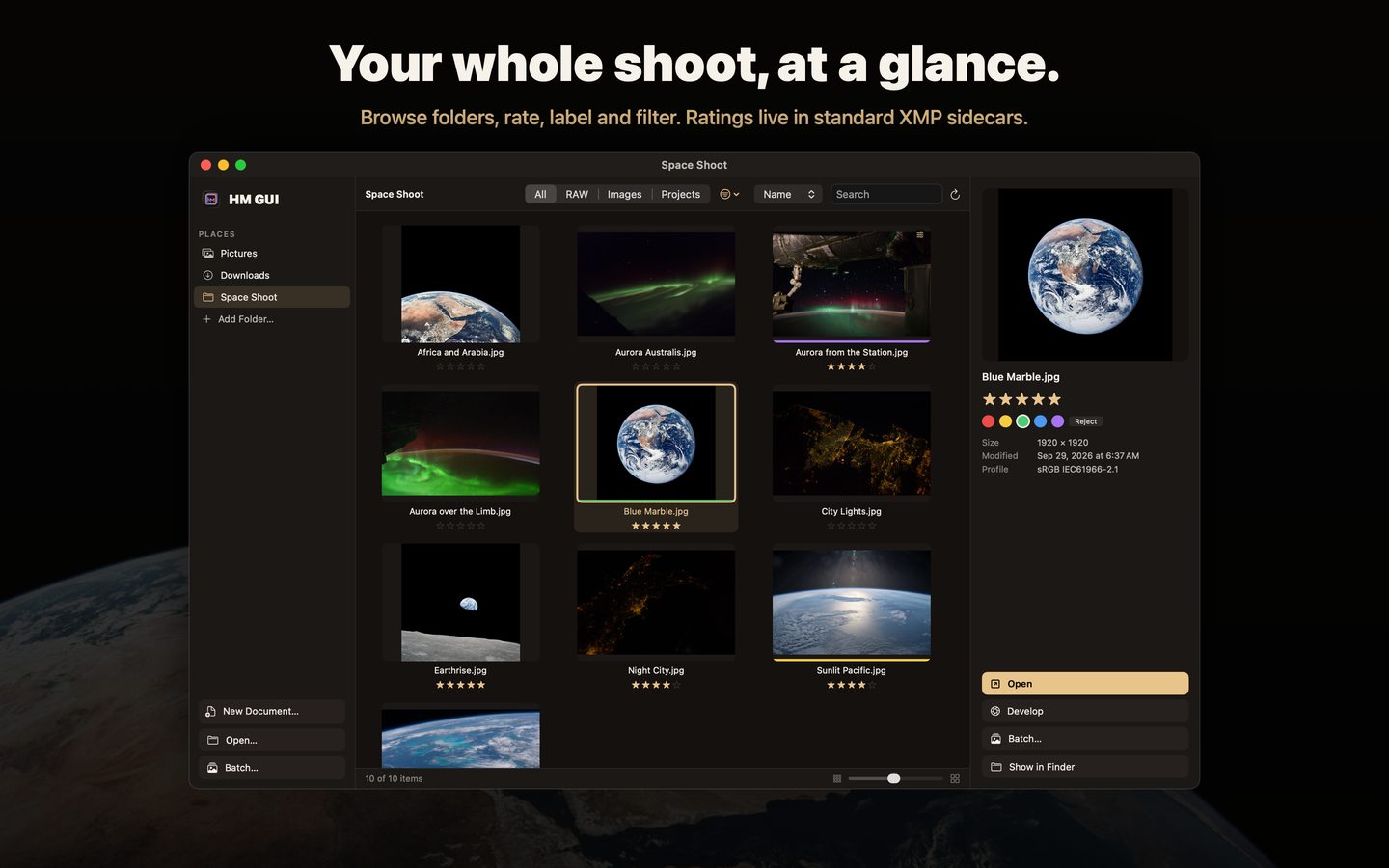Click the Space Shoot heading above grid
Image resolution: width=1389 pixels, height=868 pixels.
(395, 194)
